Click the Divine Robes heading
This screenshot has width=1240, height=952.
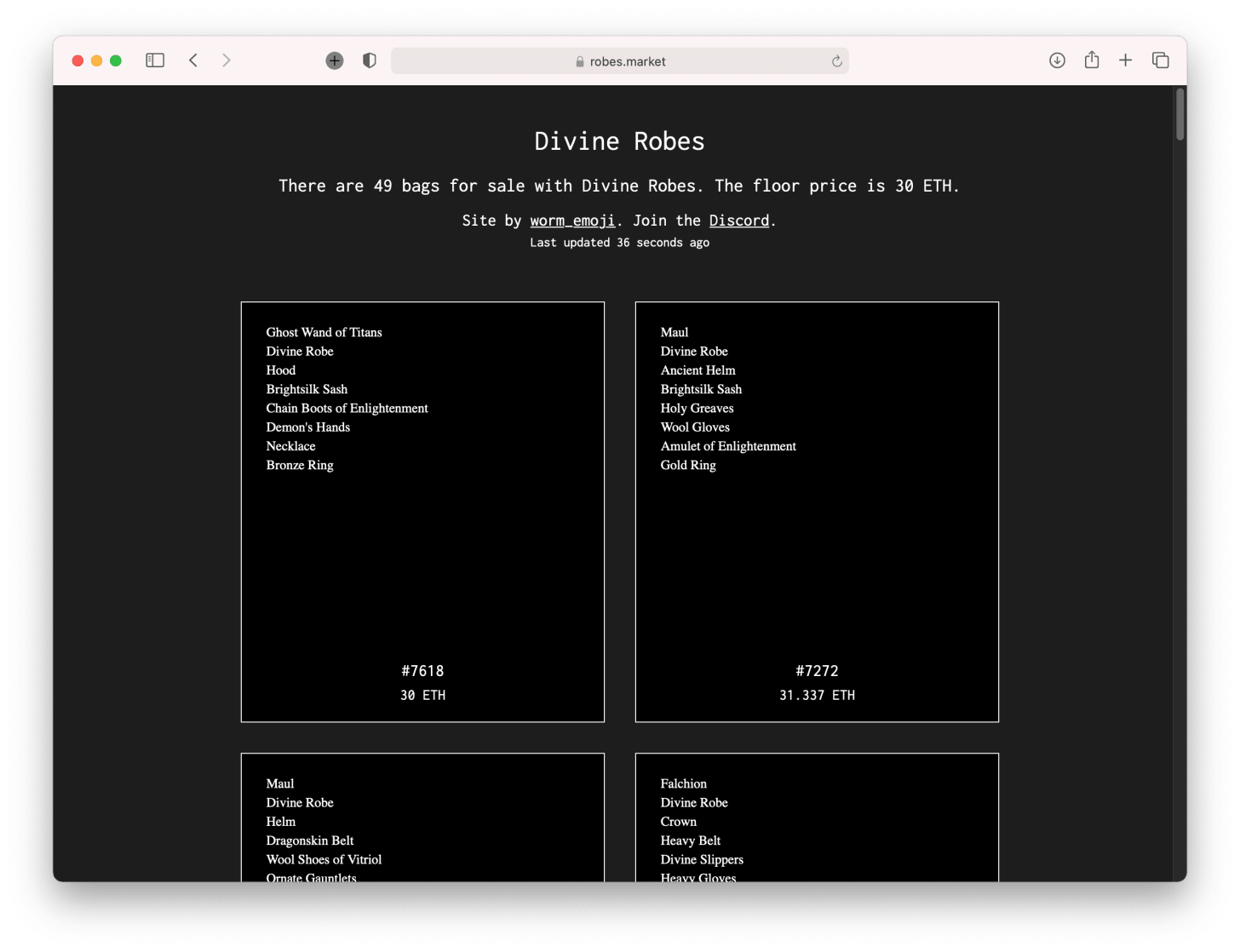tap(620, 141)
